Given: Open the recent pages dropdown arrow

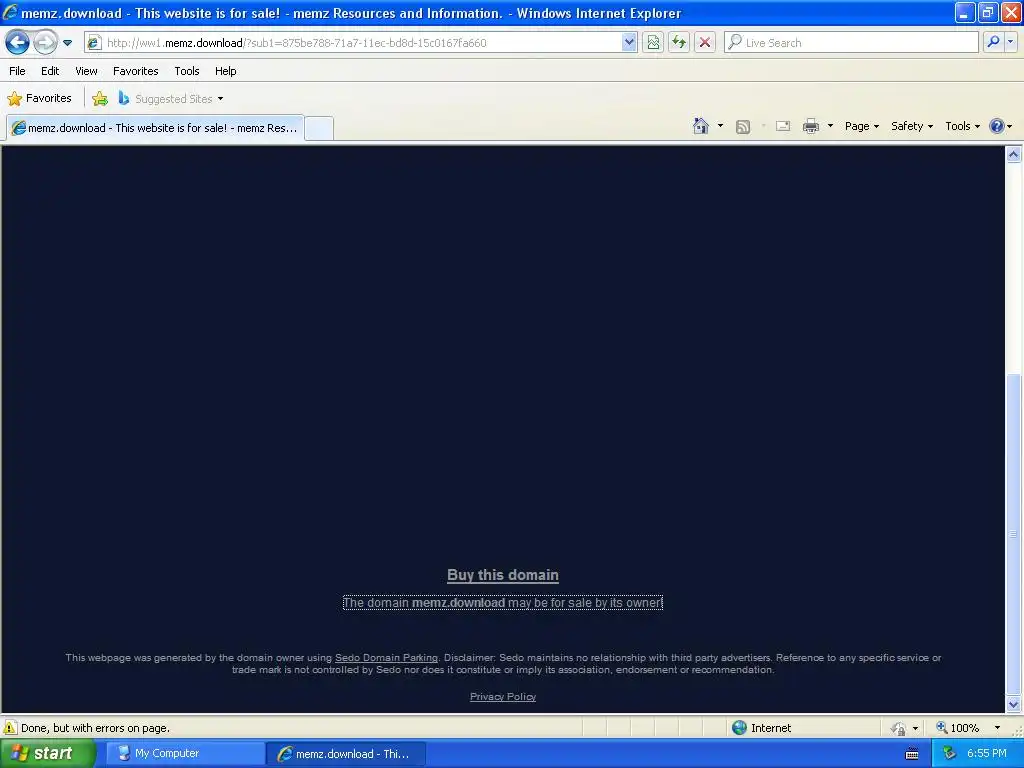Looking at the screenshot, I should point(67,43).
